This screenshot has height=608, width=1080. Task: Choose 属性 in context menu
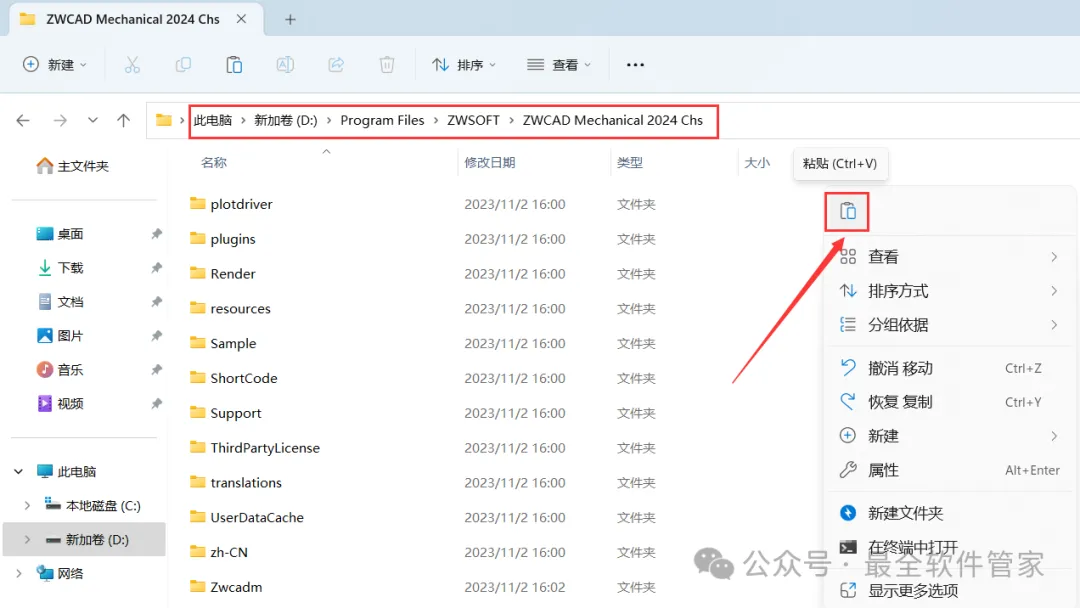pos(949,470)
